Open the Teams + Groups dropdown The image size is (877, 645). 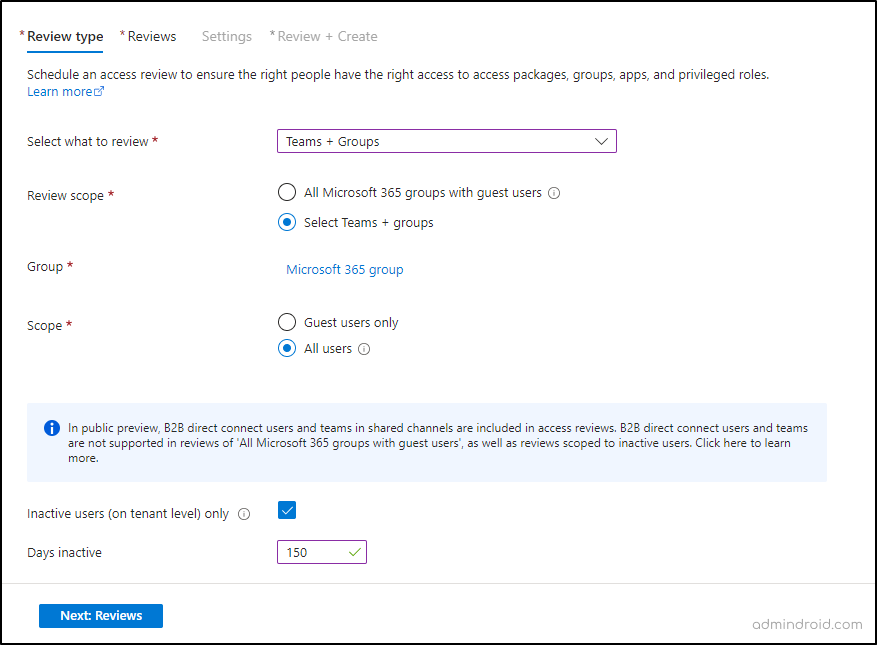tap(447, 141)
